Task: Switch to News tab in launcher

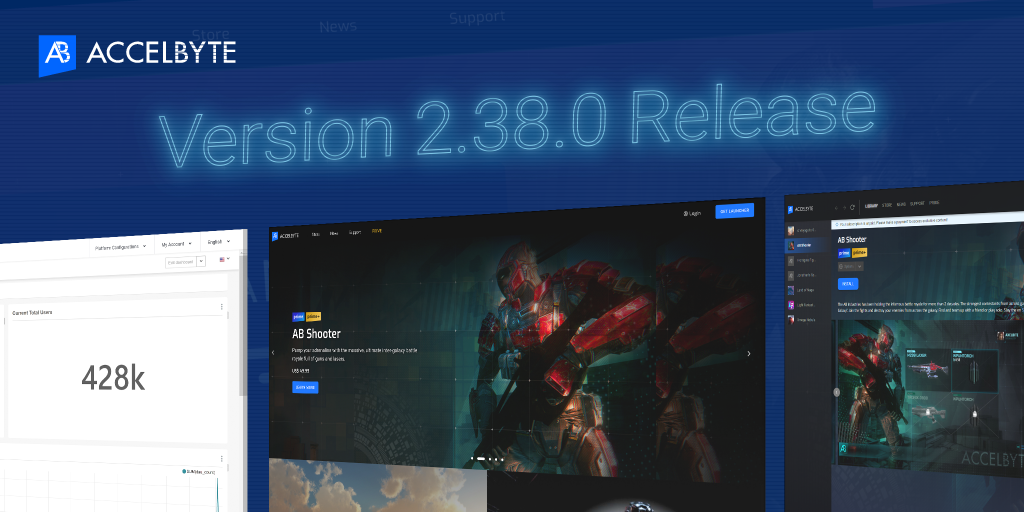Action: tap(901, 204)
